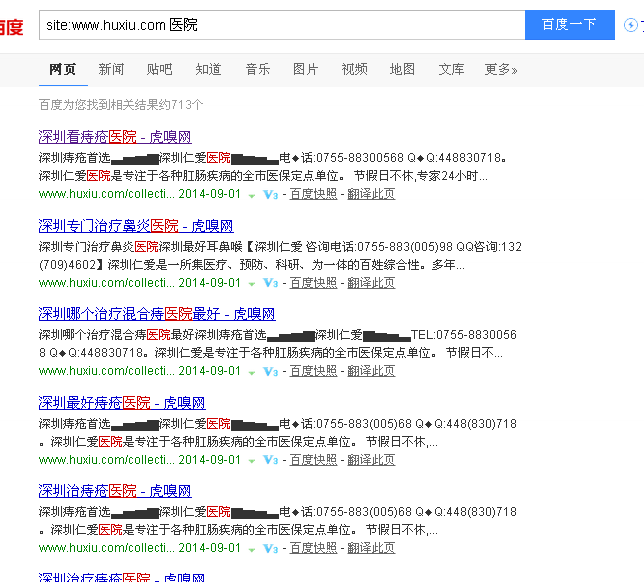644x582 pixels.
Task: Open 百度快照 for 深圳最好痔疮医院 result
Action: tap(313, 460)
